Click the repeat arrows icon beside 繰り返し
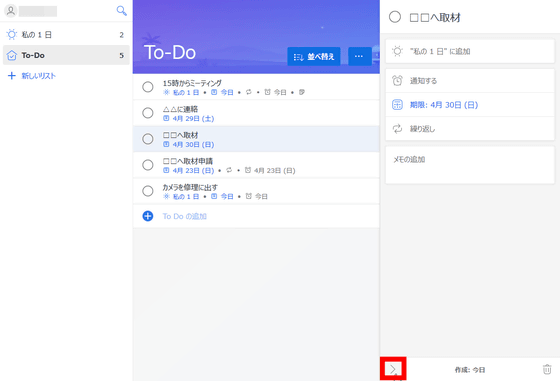Screen dimensions: 560x381 coord(397,129)
